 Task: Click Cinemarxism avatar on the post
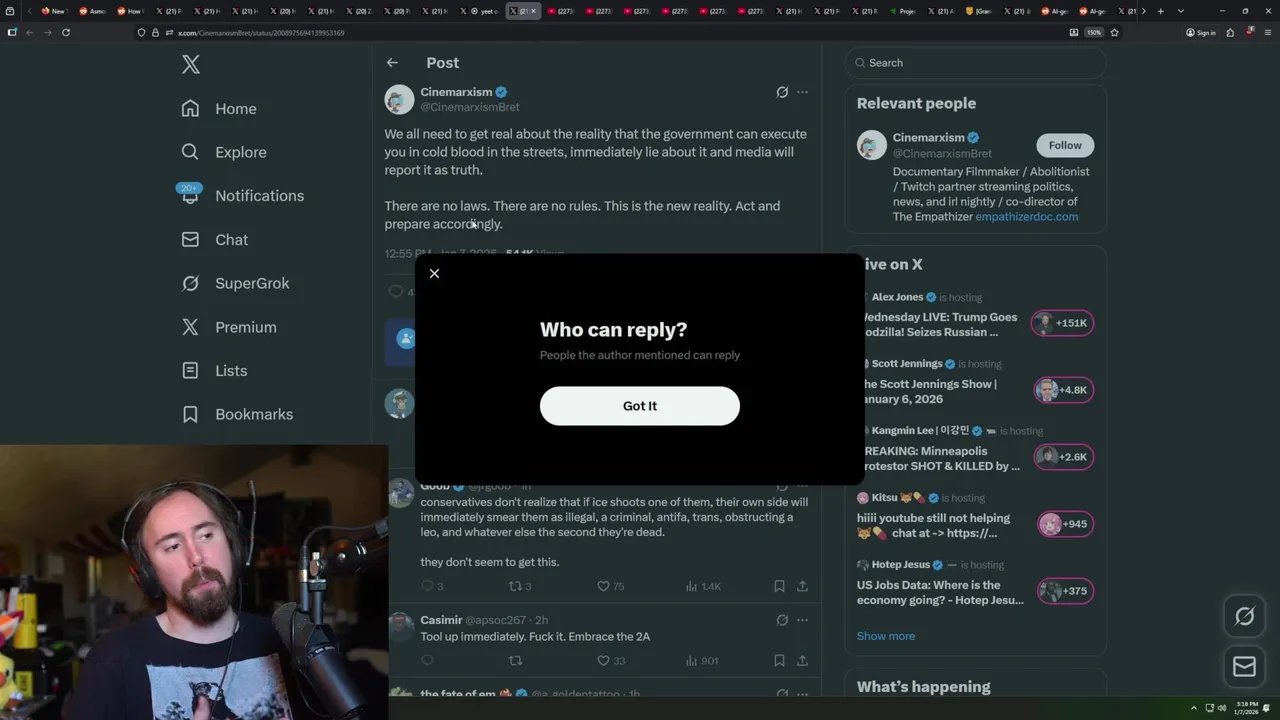coord(399,99)
